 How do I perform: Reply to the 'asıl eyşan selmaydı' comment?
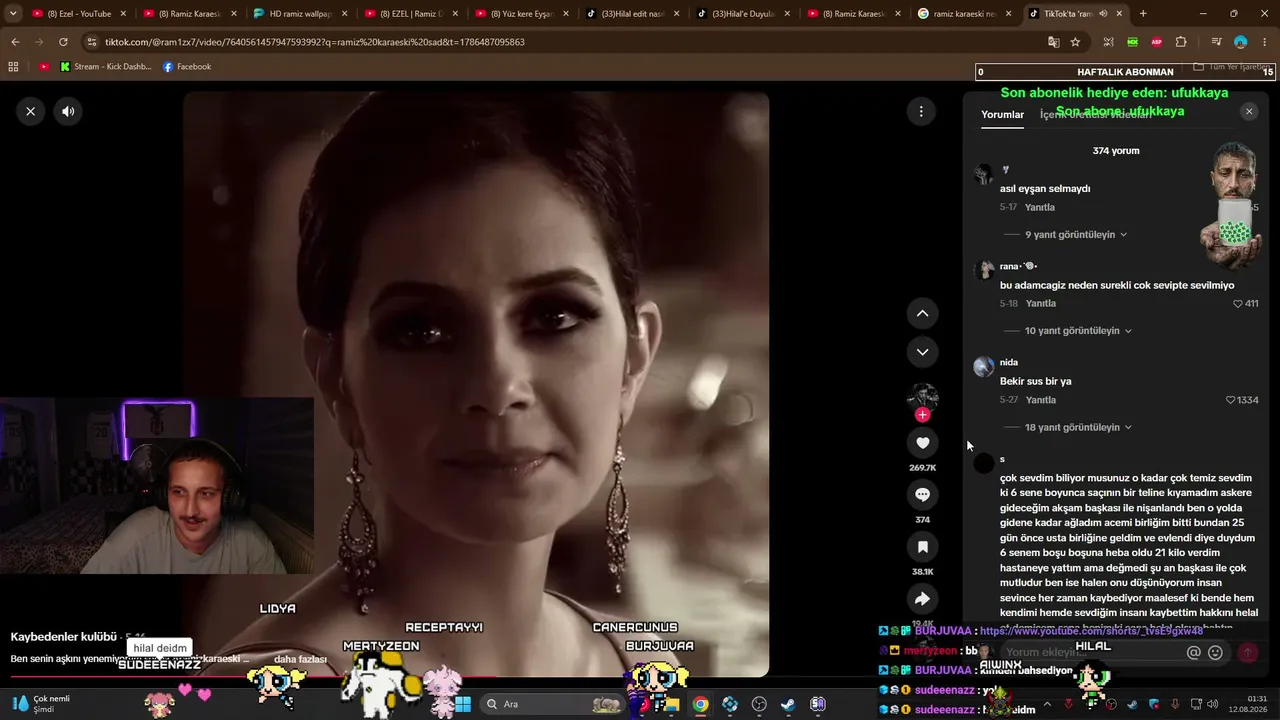point(1040,208)
